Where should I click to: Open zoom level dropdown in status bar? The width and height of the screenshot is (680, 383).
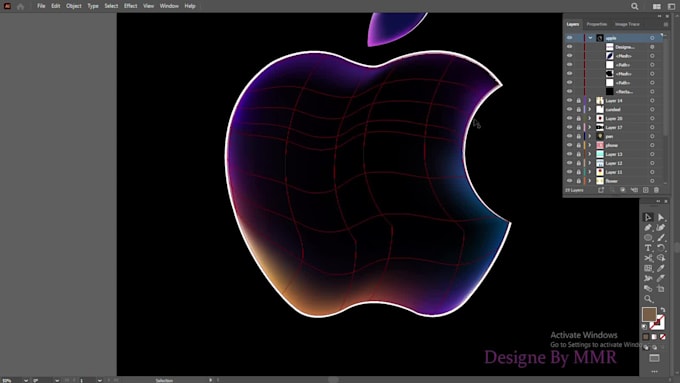coord(26,380)
